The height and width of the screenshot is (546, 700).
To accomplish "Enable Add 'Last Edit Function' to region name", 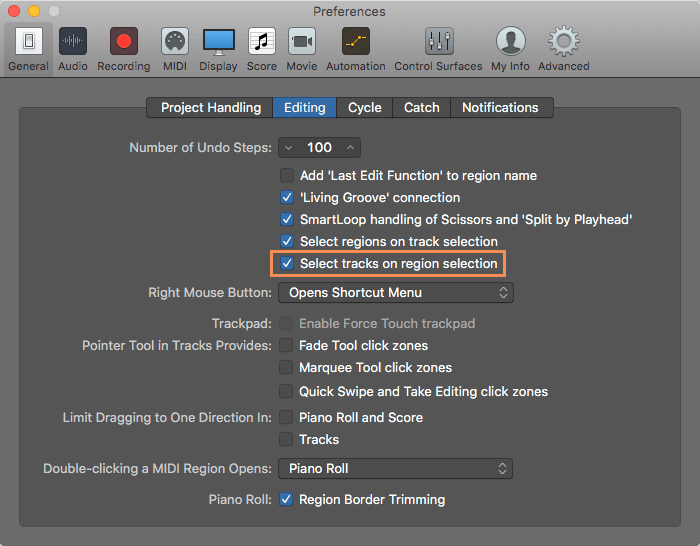I will [287, 175].
